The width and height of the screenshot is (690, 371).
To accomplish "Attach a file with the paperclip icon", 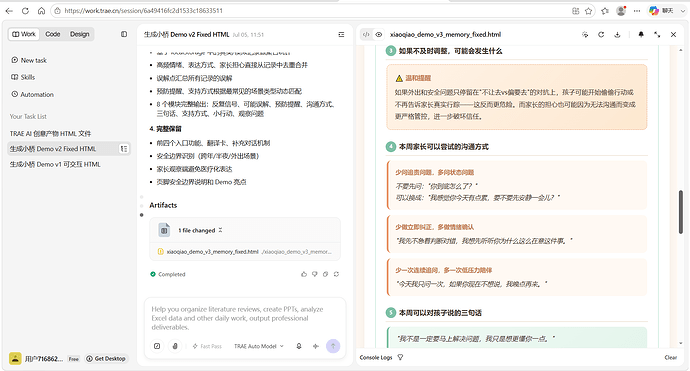I will pos(175,346).
